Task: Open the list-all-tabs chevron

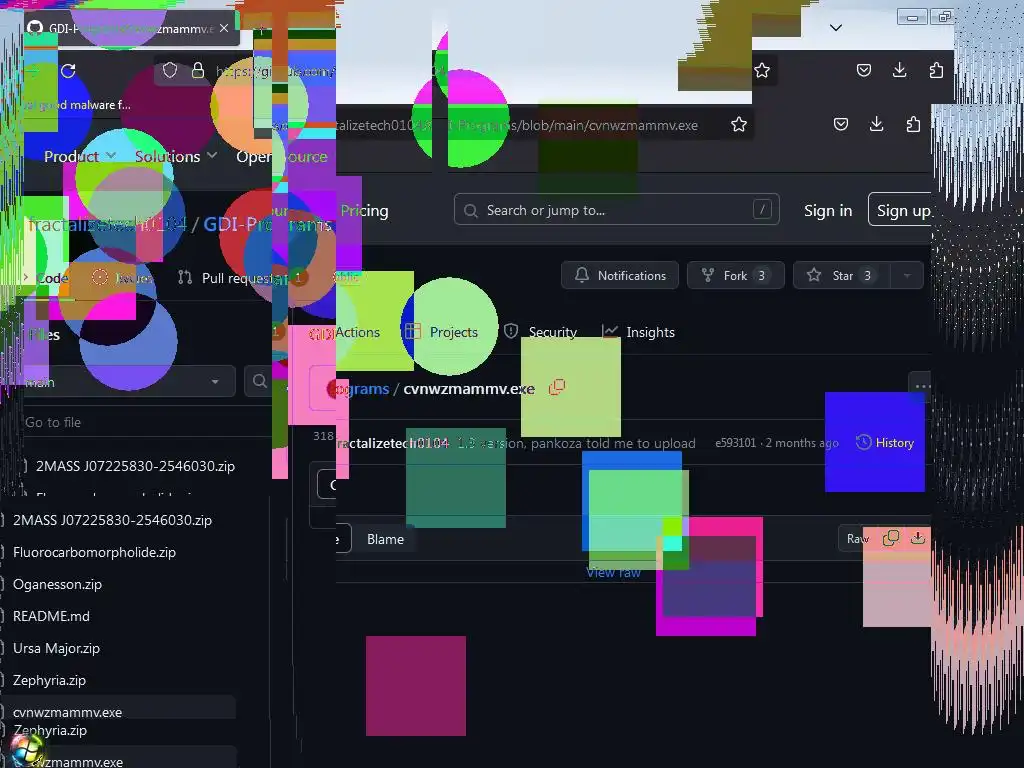Action: point(836,27)
